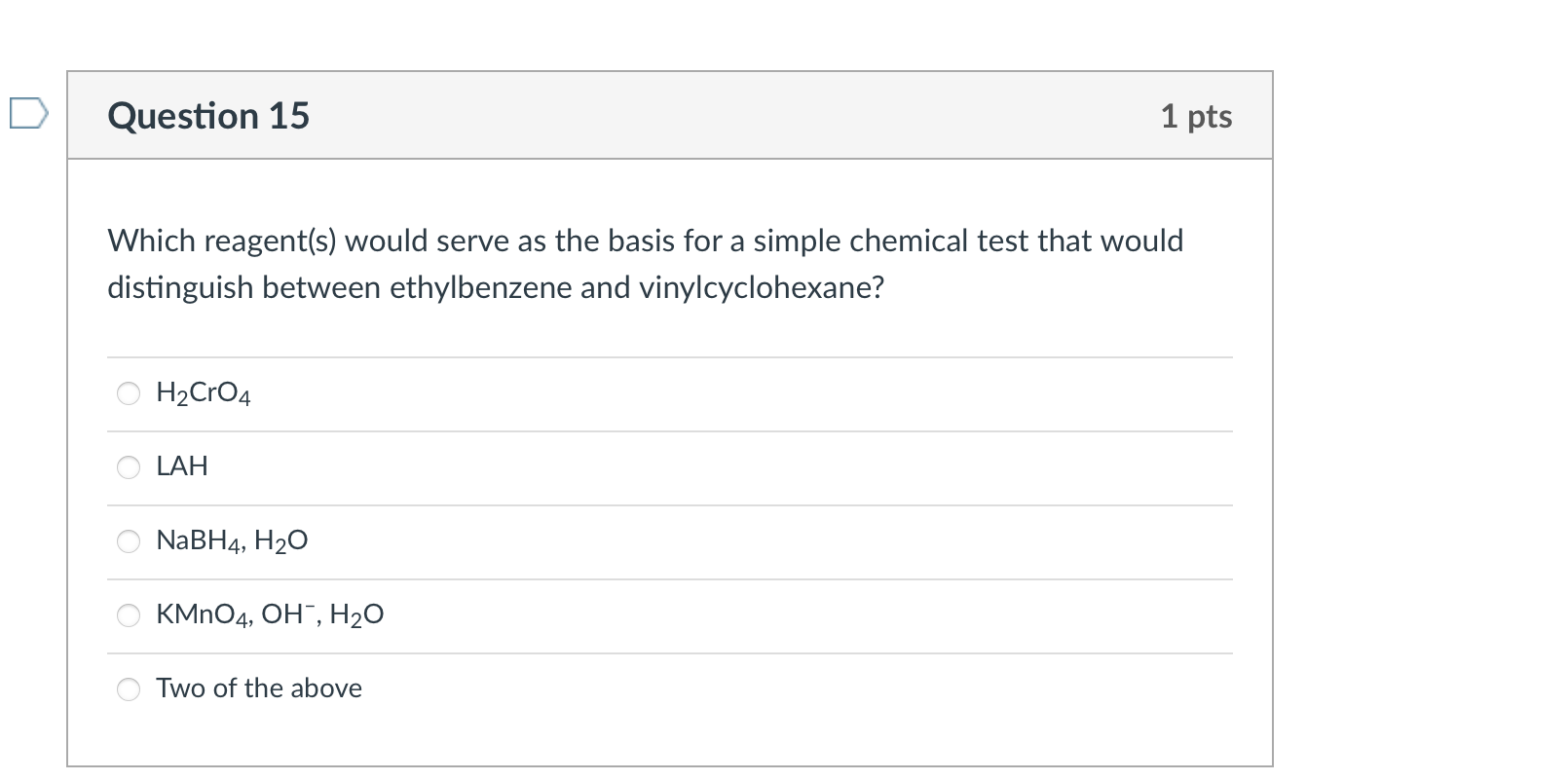Select the NaBH4, H2O radio button
1568x781 pixels.
coord(129,541)
